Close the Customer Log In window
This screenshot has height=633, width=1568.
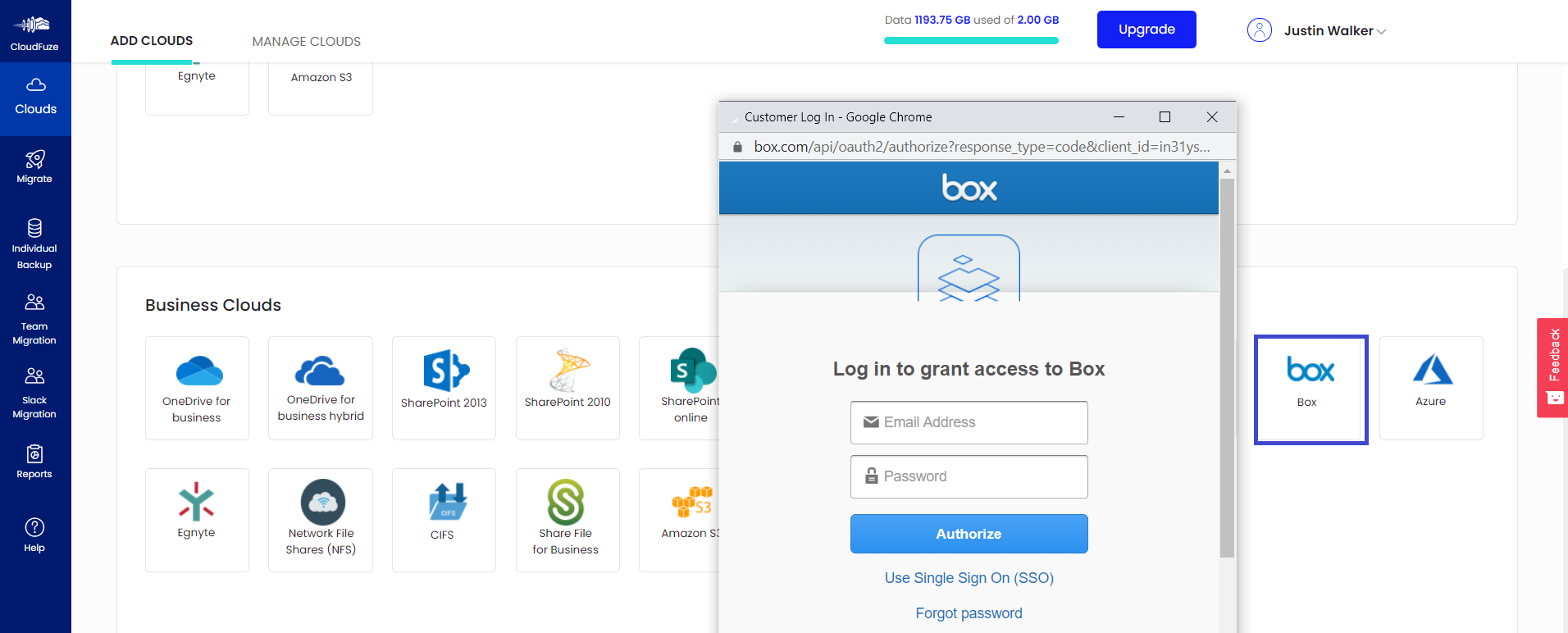[x=1212, y=117]
